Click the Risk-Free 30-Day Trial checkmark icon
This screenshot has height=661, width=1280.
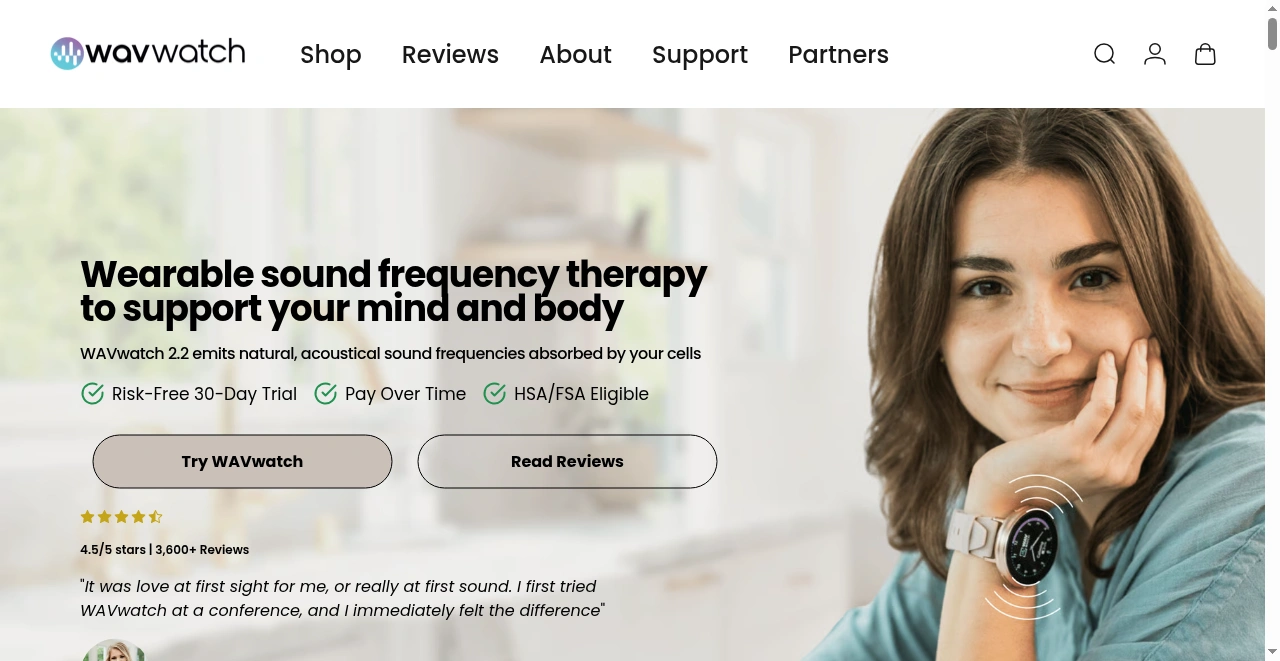click(x=92, y=394)
